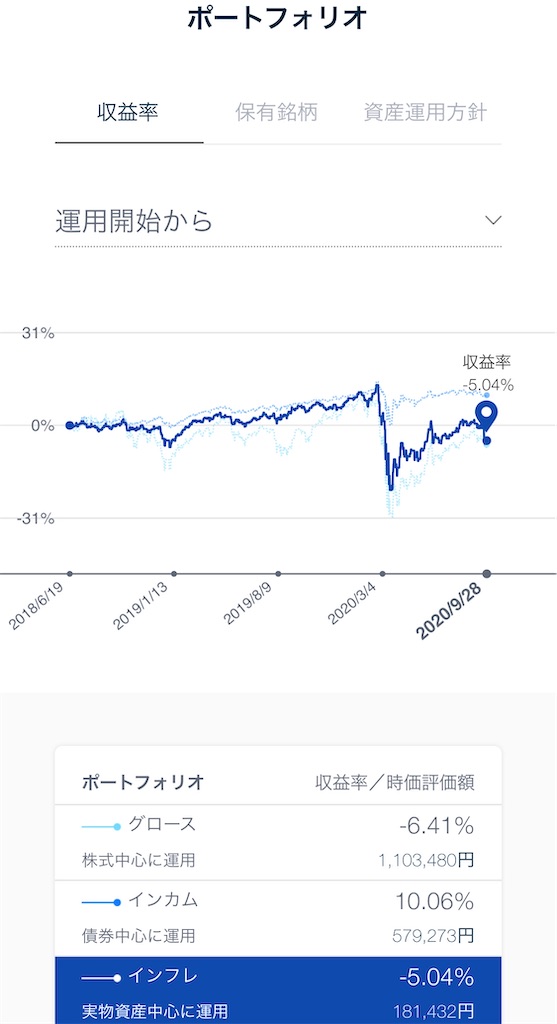Switch to the 保有銘柄 tab

(x=276, y=112)
